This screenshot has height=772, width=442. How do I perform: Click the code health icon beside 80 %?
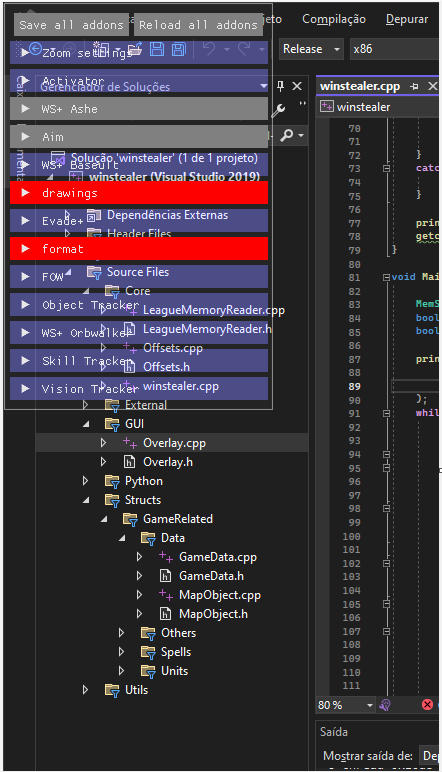[x=385, y=705]
